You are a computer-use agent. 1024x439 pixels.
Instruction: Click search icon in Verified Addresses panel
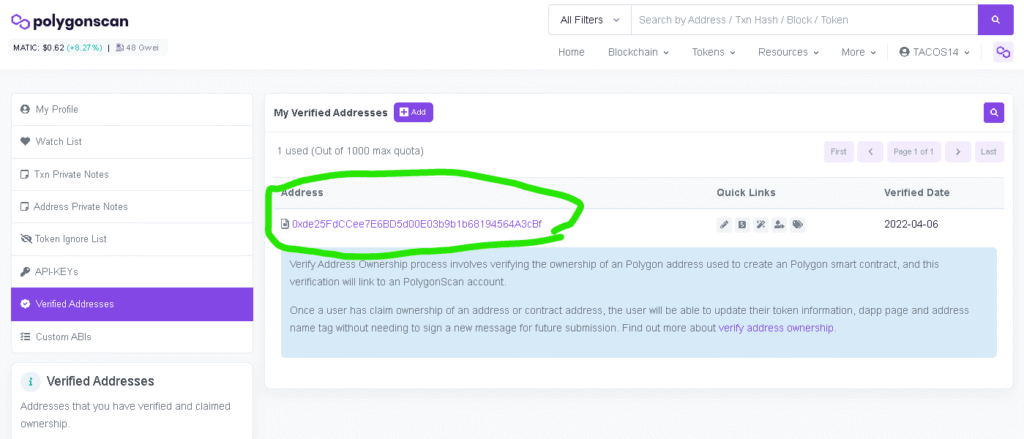(x=993, y=113)
